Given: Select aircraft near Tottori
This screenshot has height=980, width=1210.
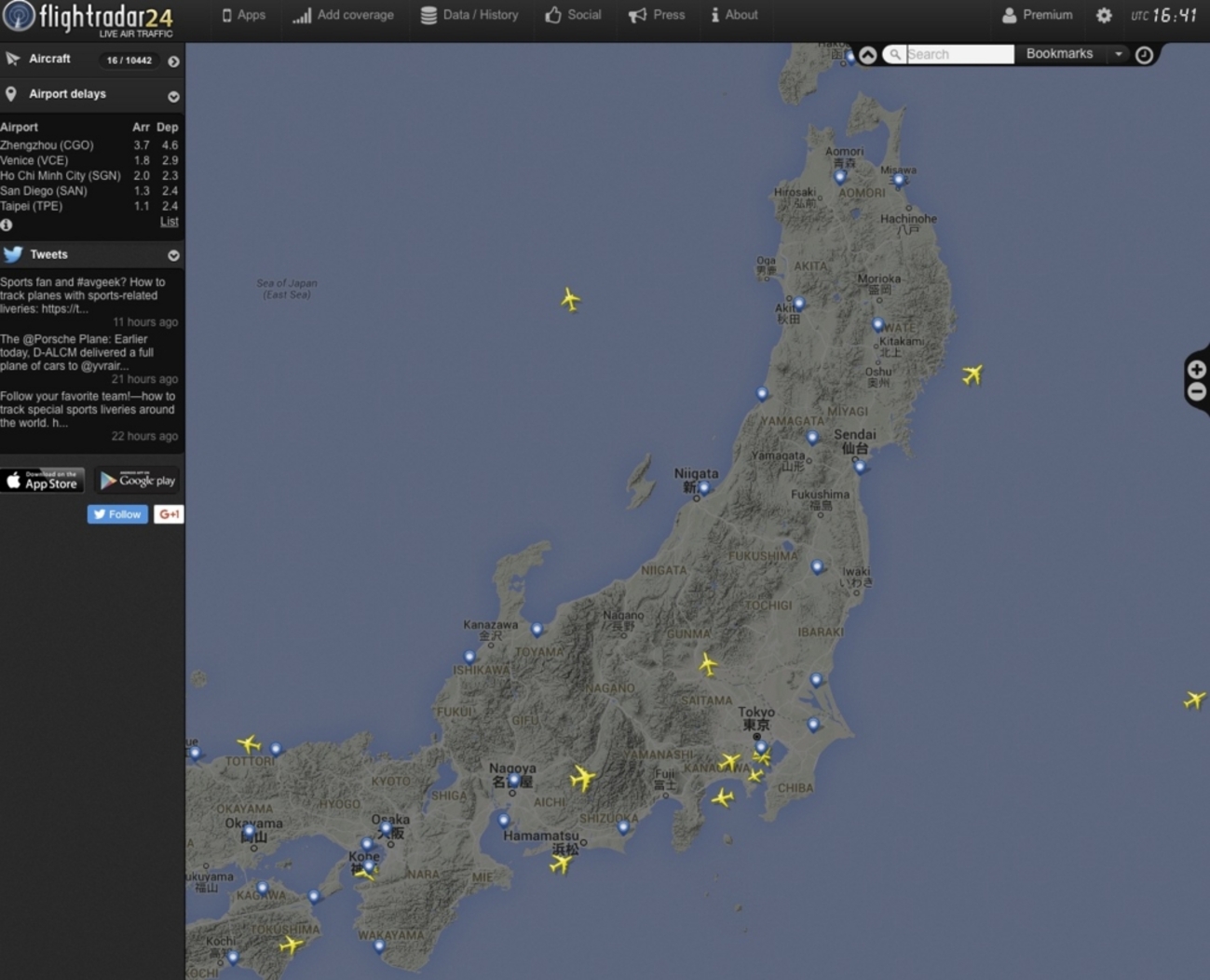Looking at the screenshot, I should click(x=249, y=743).
